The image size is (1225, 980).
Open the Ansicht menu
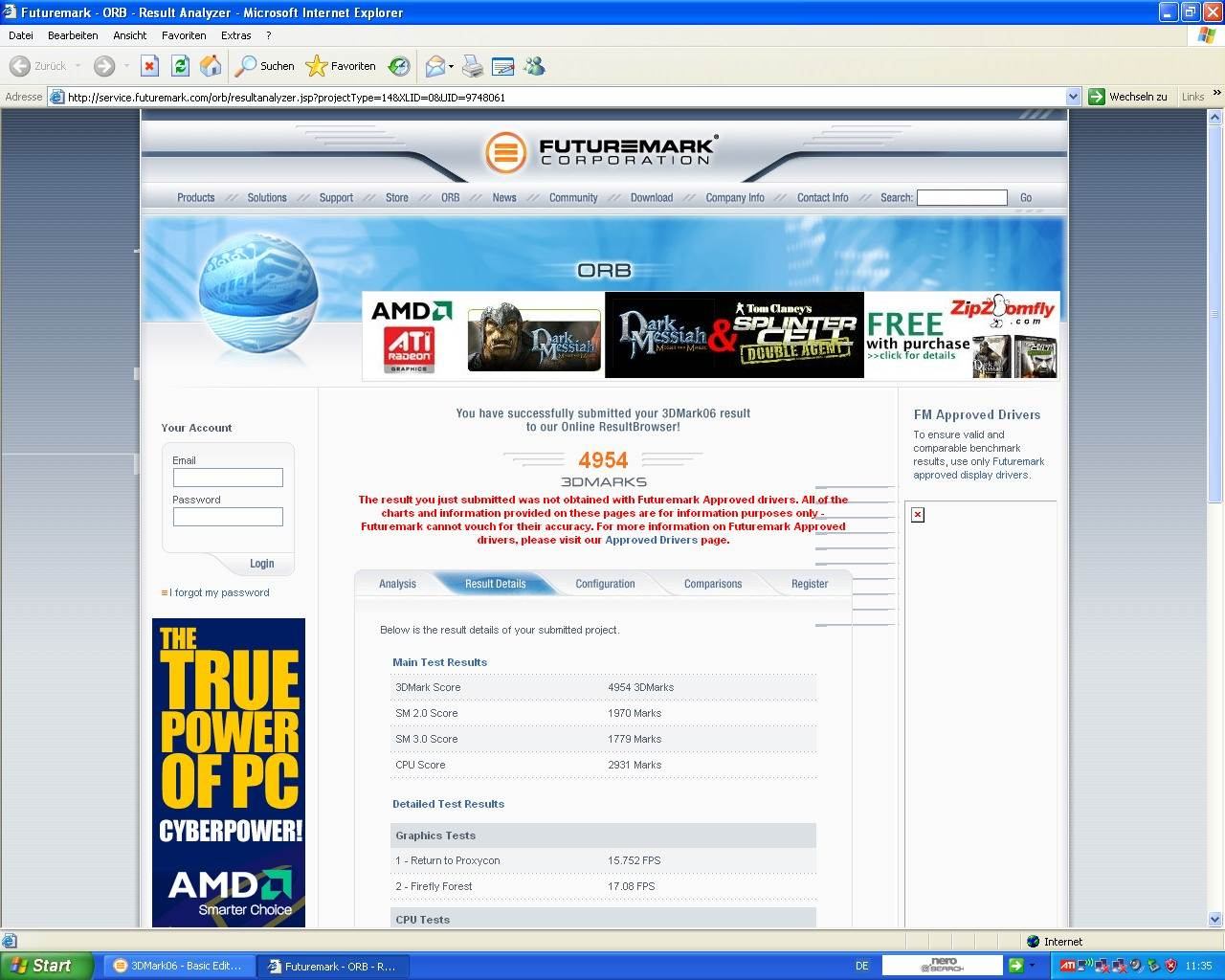coord(130,35)
